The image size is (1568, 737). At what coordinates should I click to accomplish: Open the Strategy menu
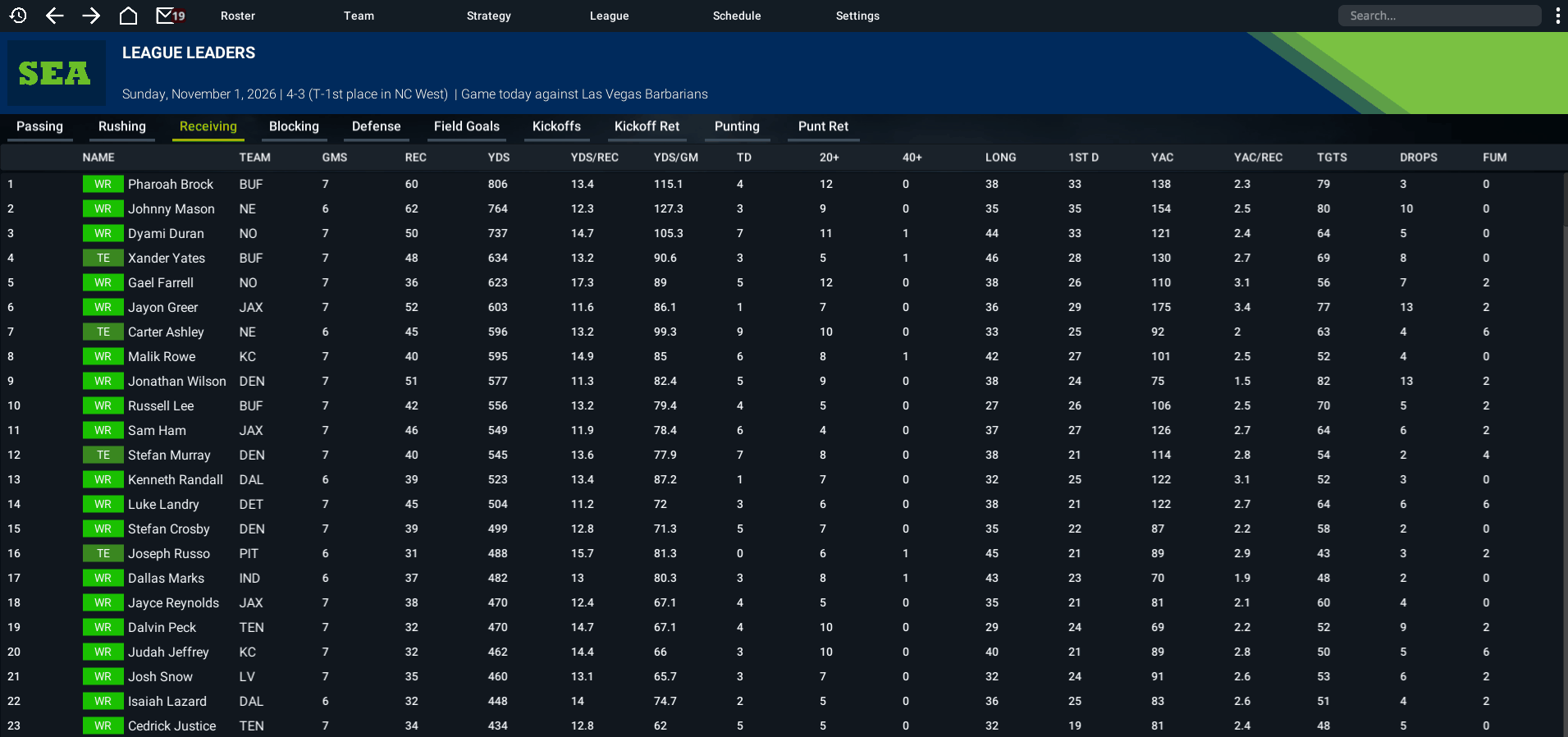489,16
